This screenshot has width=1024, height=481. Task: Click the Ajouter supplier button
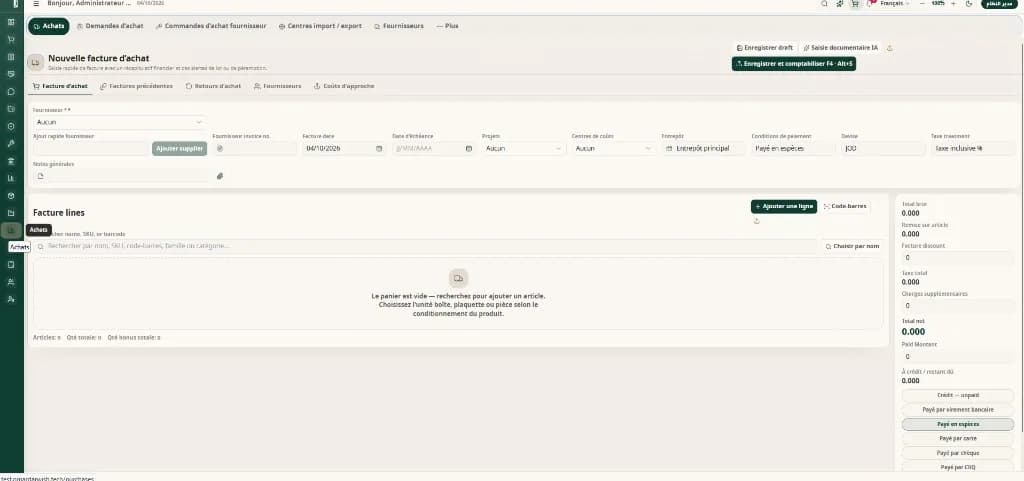(x=180, y=148)
